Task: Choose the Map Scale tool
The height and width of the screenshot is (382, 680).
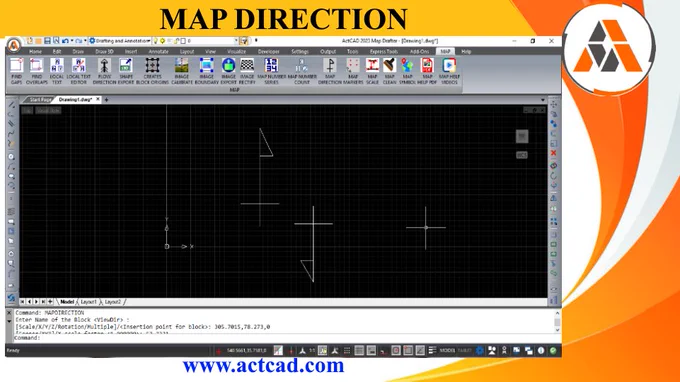Action: (x=372, y=71)
